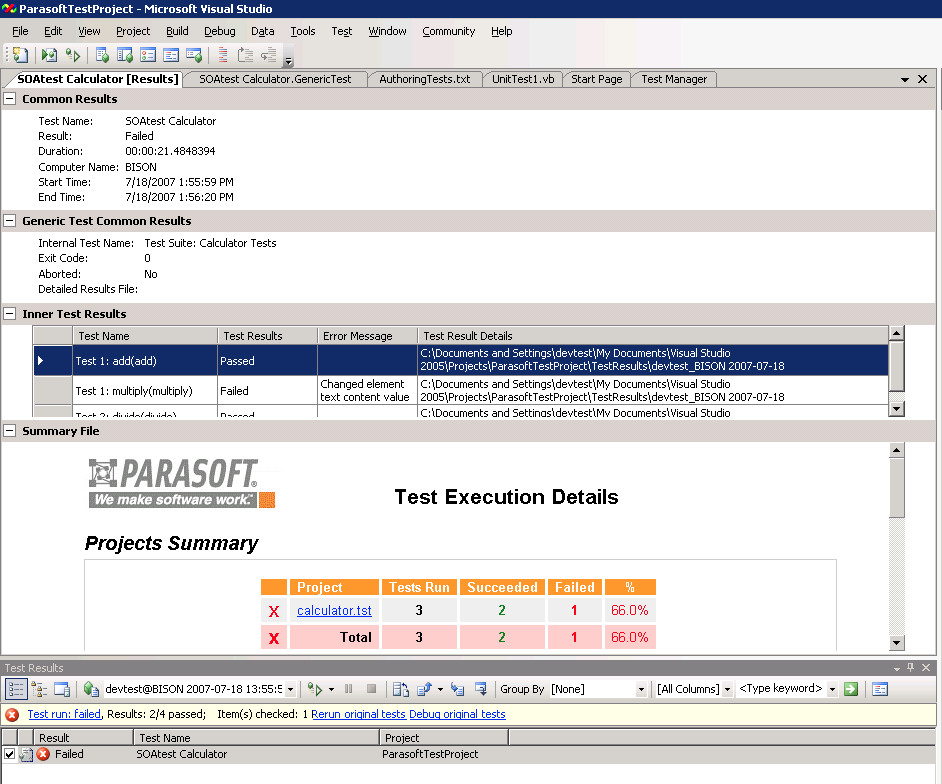Collapse the Generic Test Common Results section
Screen dimensions: 942x784
(x=10, y=221)
